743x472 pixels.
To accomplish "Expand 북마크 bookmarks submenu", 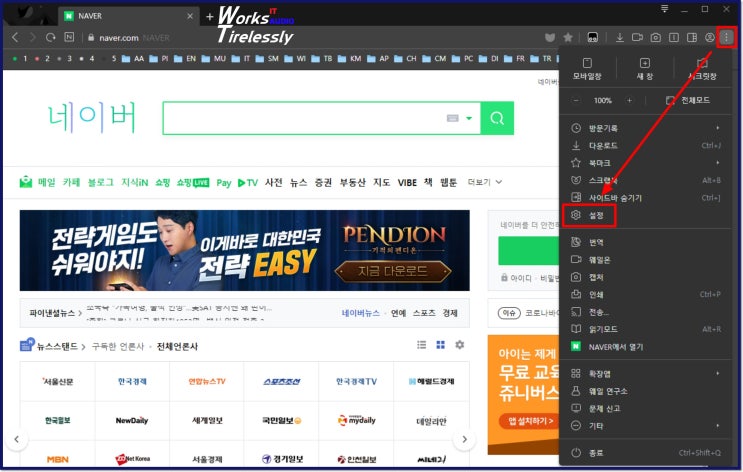I will [646, 163].
